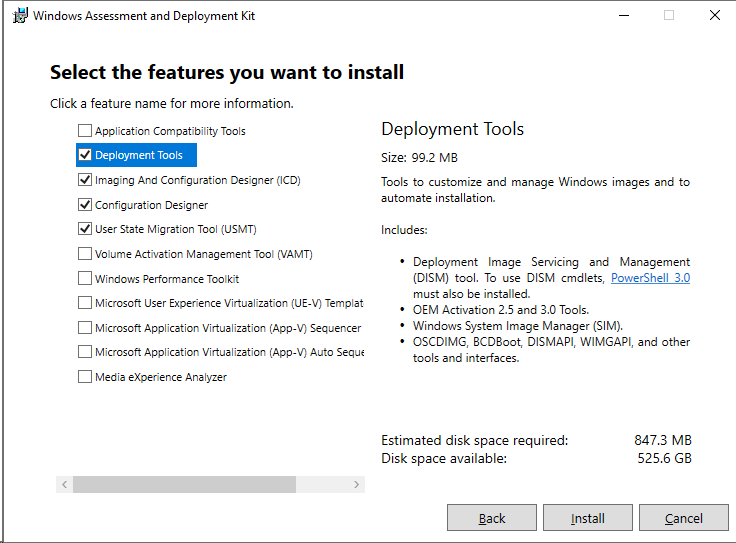Screen dimensions: 736x543
Task: Select the Windows Performance Toolkit feature name
Action: click(x=167, y=279)
